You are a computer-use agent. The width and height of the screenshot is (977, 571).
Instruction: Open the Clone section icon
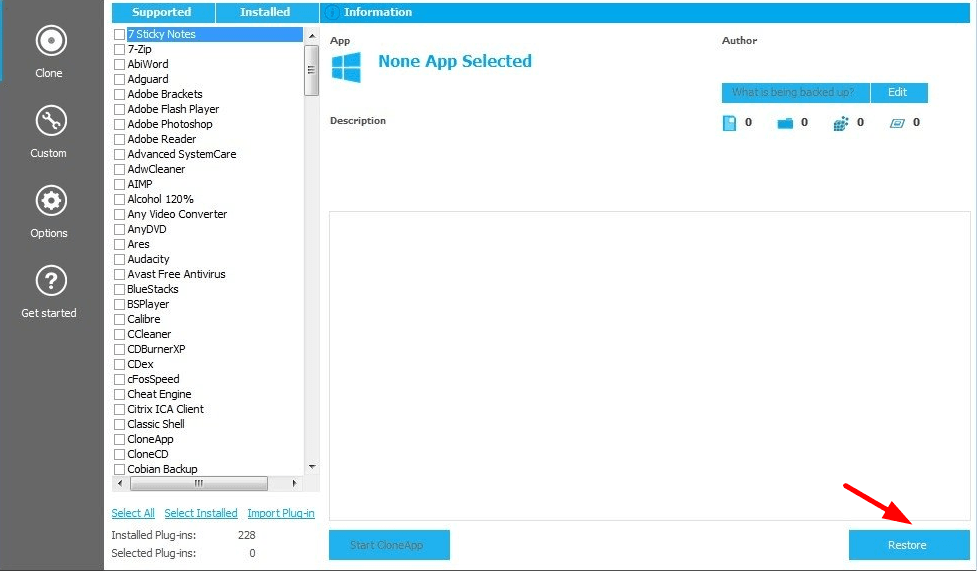51,41
